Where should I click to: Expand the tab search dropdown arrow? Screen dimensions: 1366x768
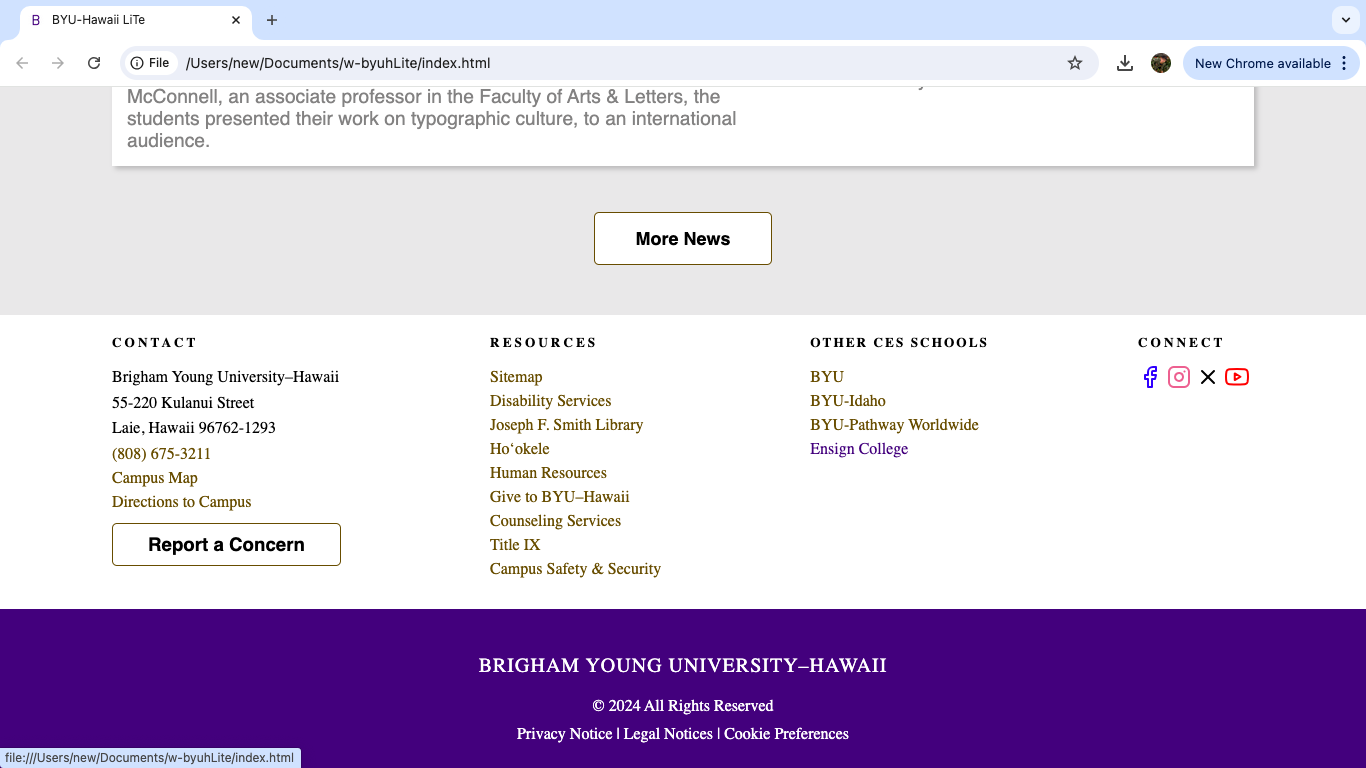point(1346,20)
